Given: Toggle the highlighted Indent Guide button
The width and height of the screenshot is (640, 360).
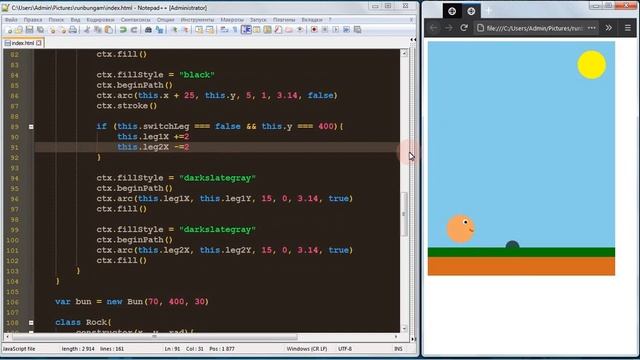Looking at the screenshot, I should [246, 29].
